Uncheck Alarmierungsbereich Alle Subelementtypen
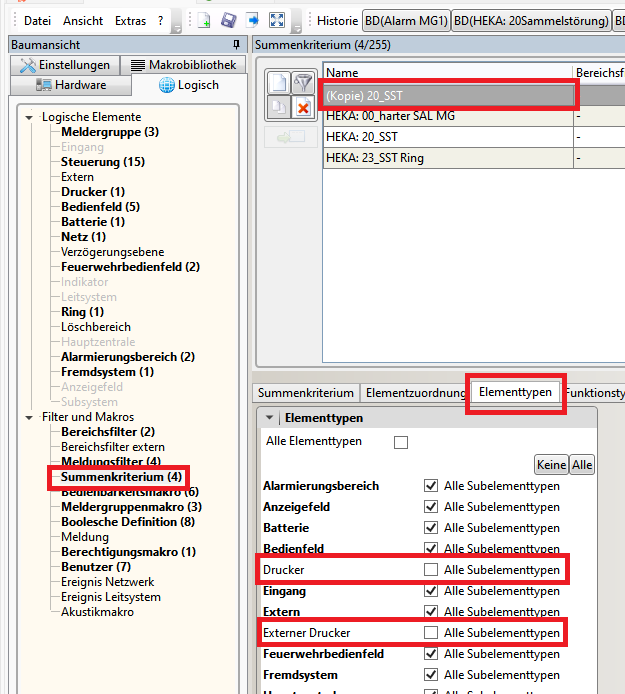This screenshot has width=625, height=694. (431, 486)
